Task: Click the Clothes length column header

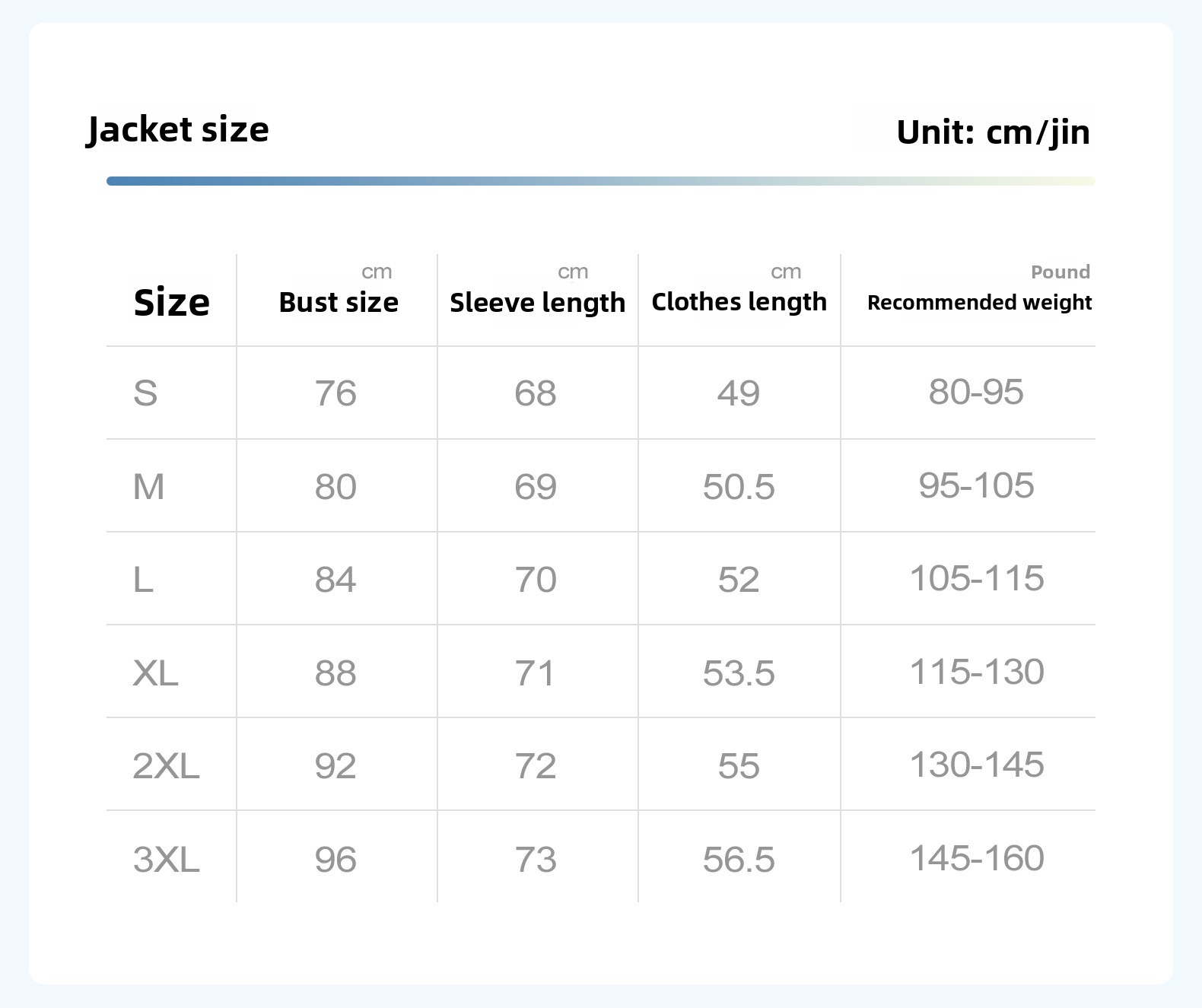Action: tap(739, 301)
